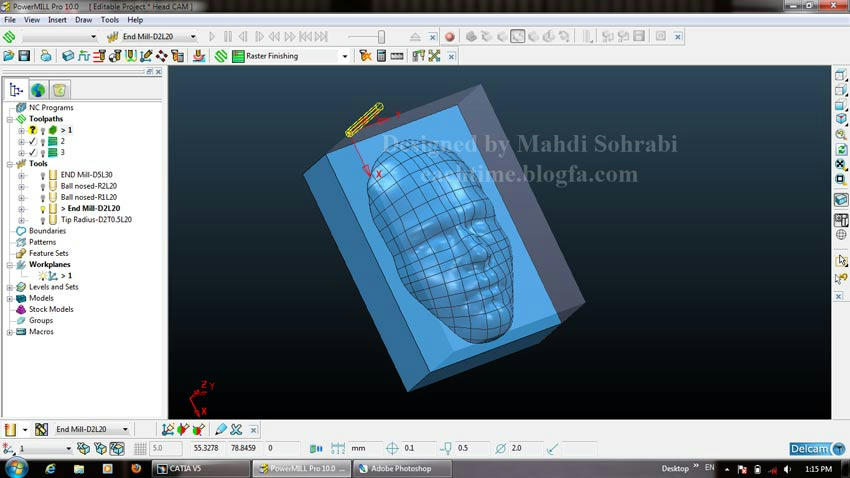Click the measurer ruler icon
The width and height of the screenshot is (850, 478).
click(397, 56)
